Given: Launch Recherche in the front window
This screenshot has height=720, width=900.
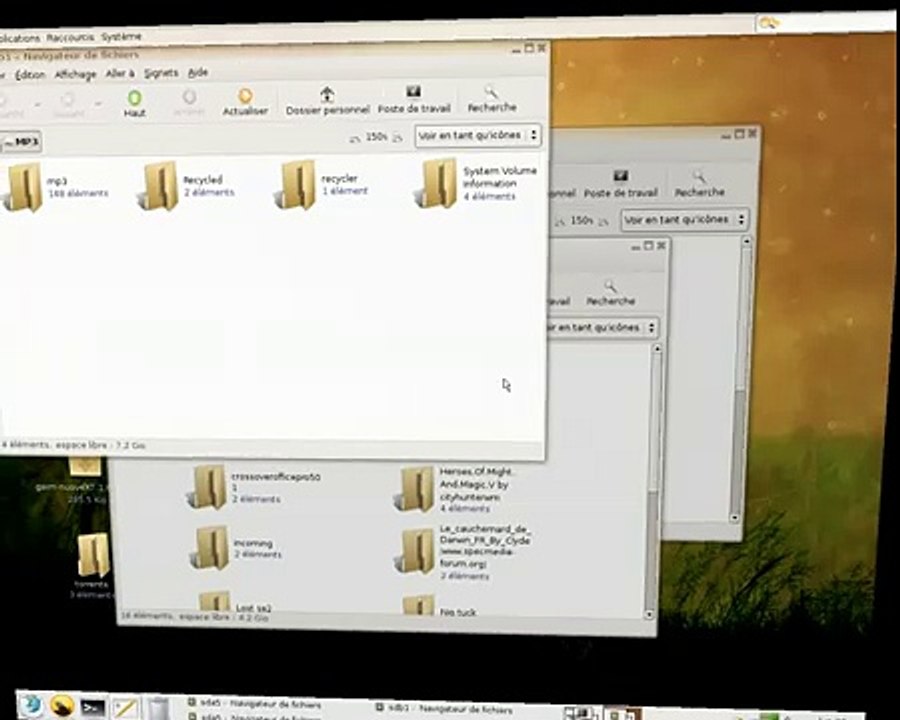Looking at the screenshot, I should 492,99.
